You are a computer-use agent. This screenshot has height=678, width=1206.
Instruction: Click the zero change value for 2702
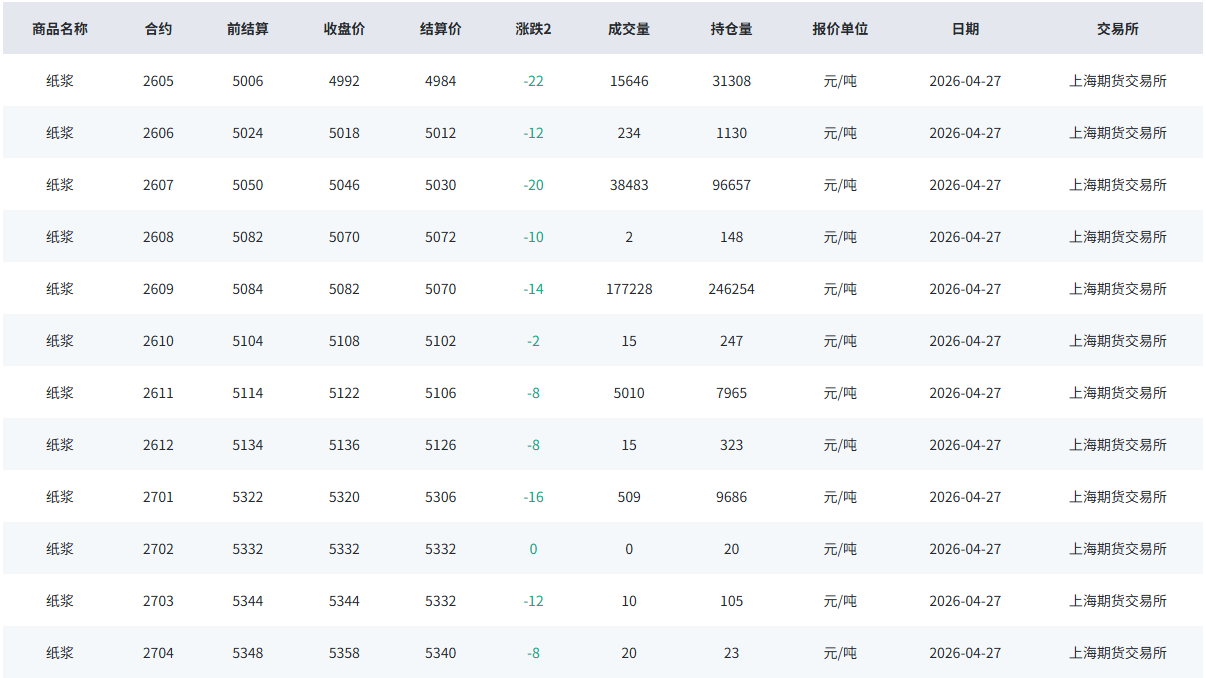coord(533,549)
